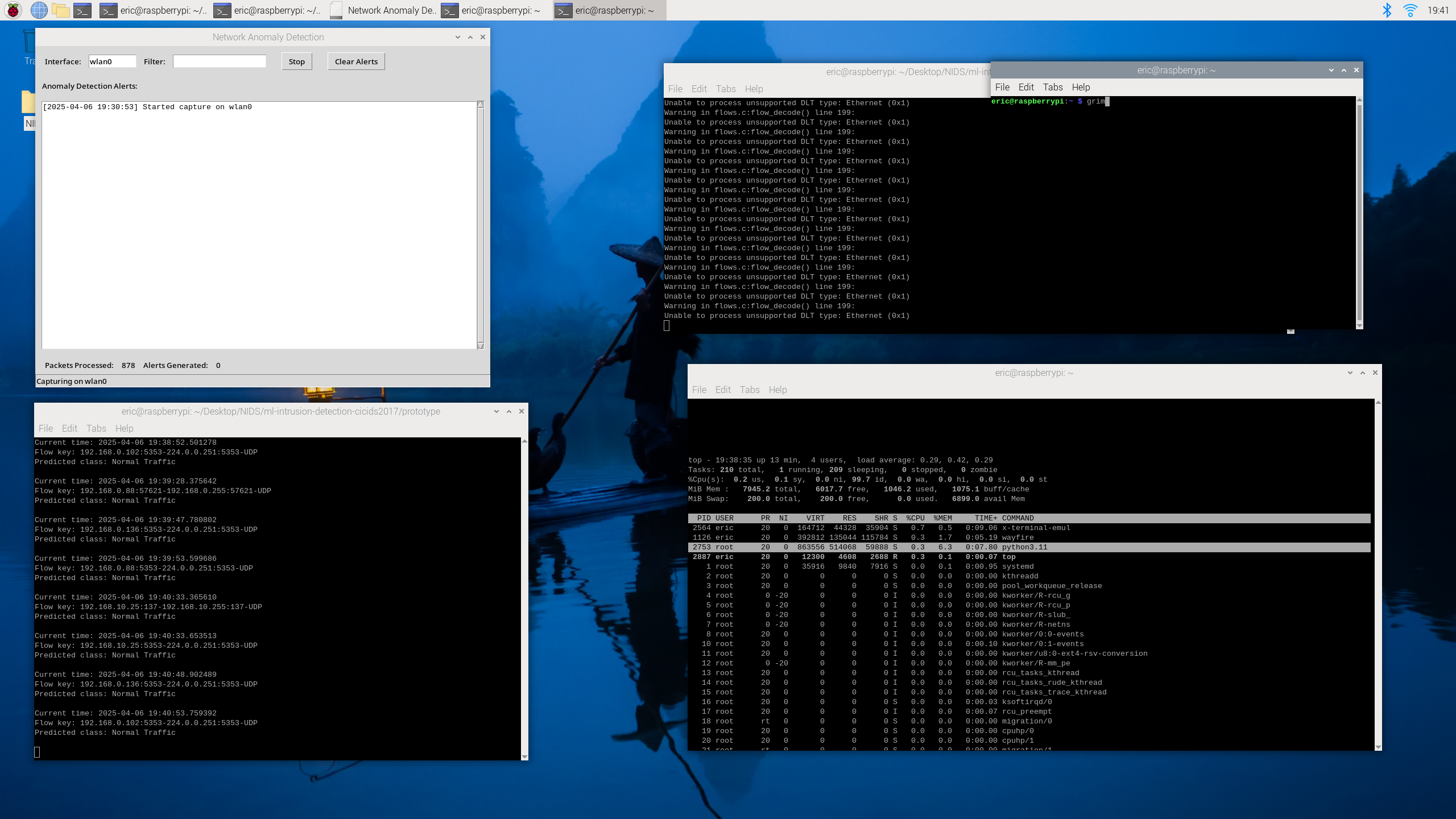Switch to second eric@raspberrypi ~/.. taskbar window
This screenshot has width=1456, height=819.
[267, 10]
